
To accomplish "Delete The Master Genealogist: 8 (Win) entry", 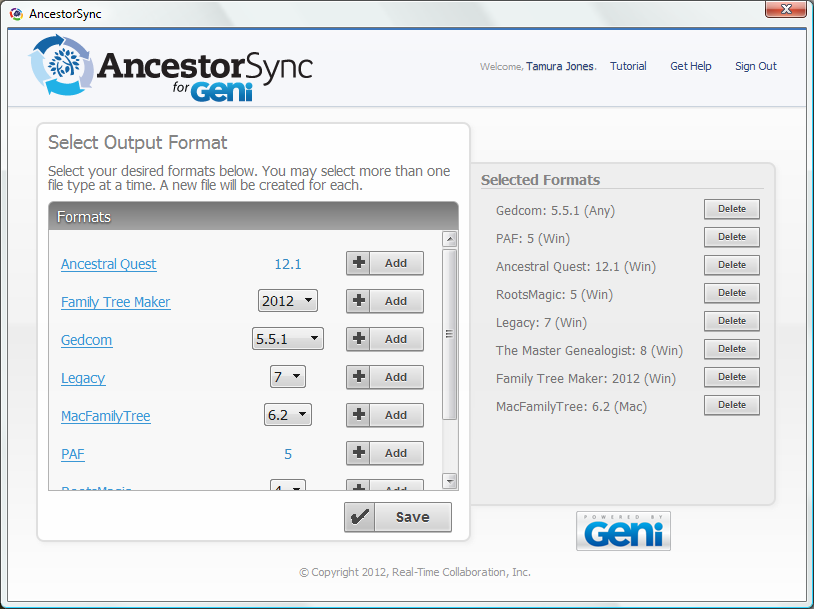I will pos(732,349).
